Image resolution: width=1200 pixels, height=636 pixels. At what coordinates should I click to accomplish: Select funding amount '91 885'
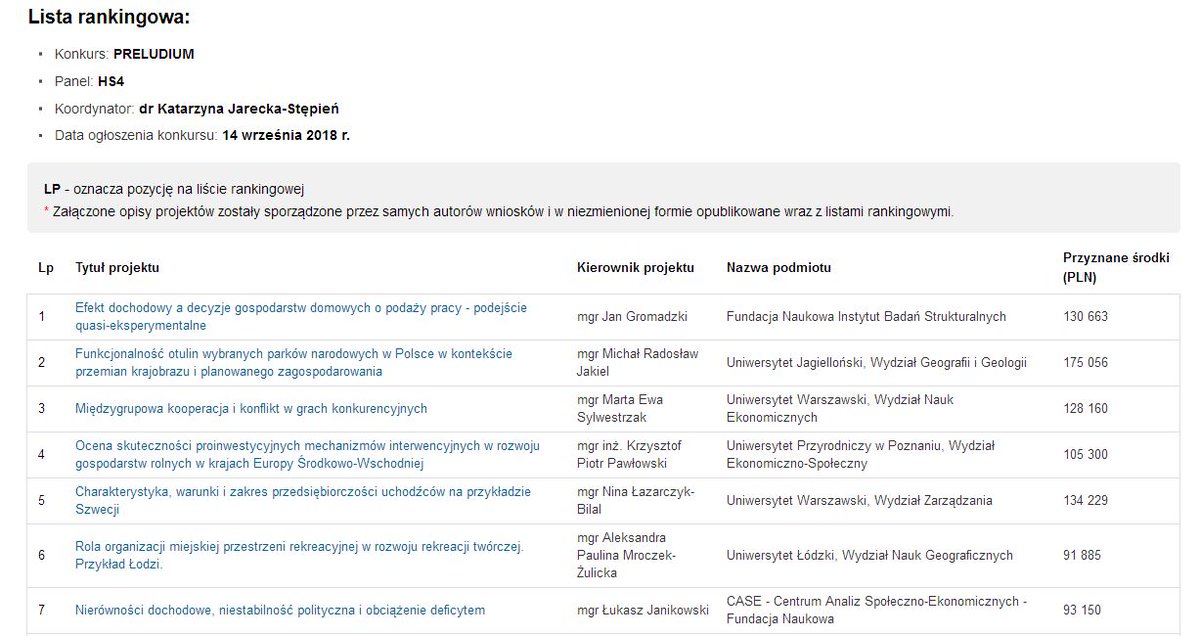[x=1082, y=555]
